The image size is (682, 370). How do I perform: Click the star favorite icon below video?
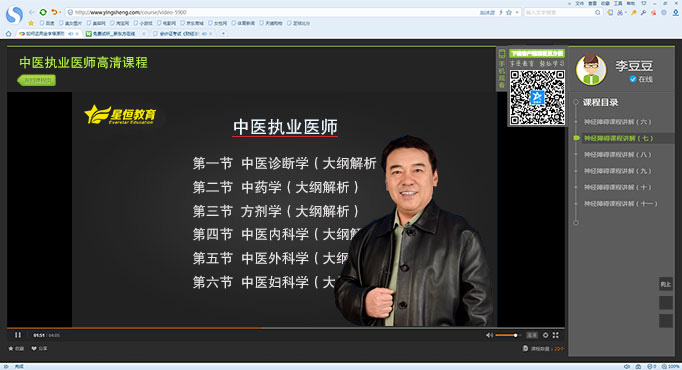11,348
